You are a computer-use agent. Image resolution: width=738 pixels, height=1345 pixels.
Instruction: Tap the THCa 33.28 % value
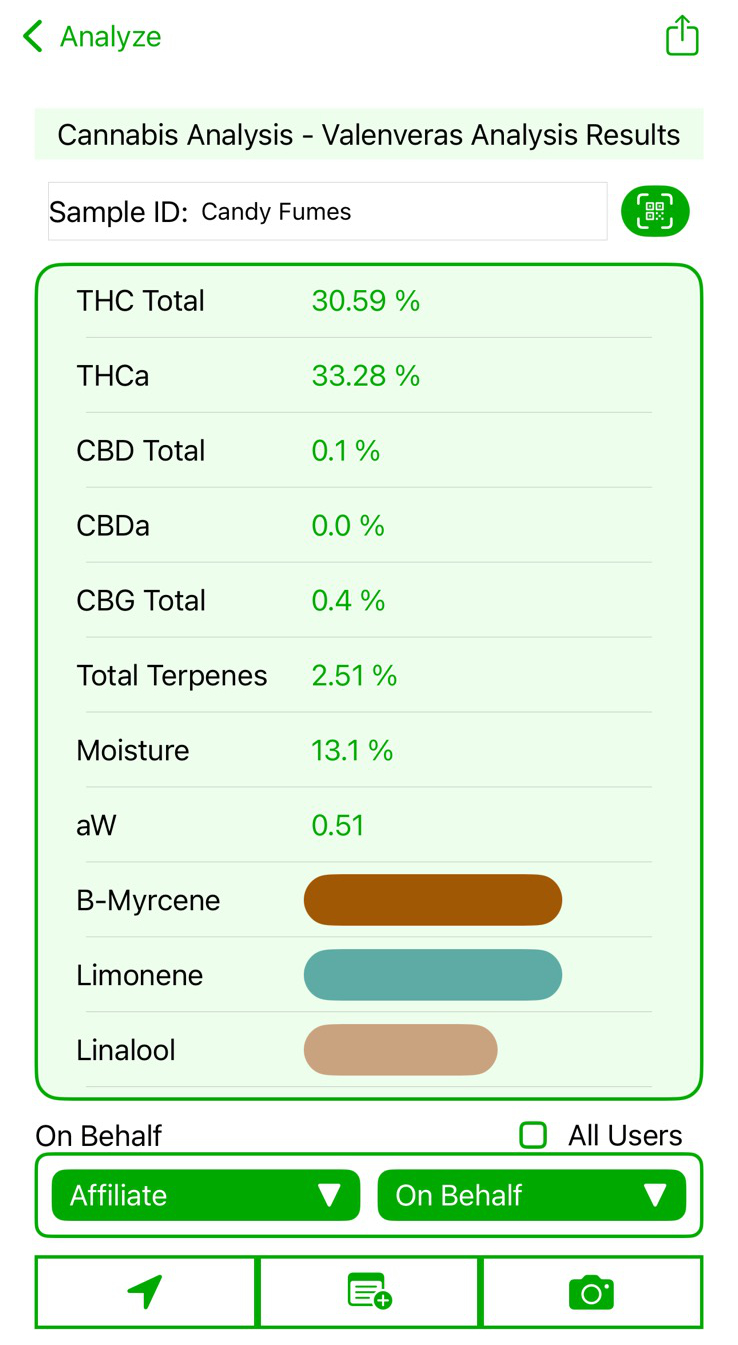[x=365, y=376]
